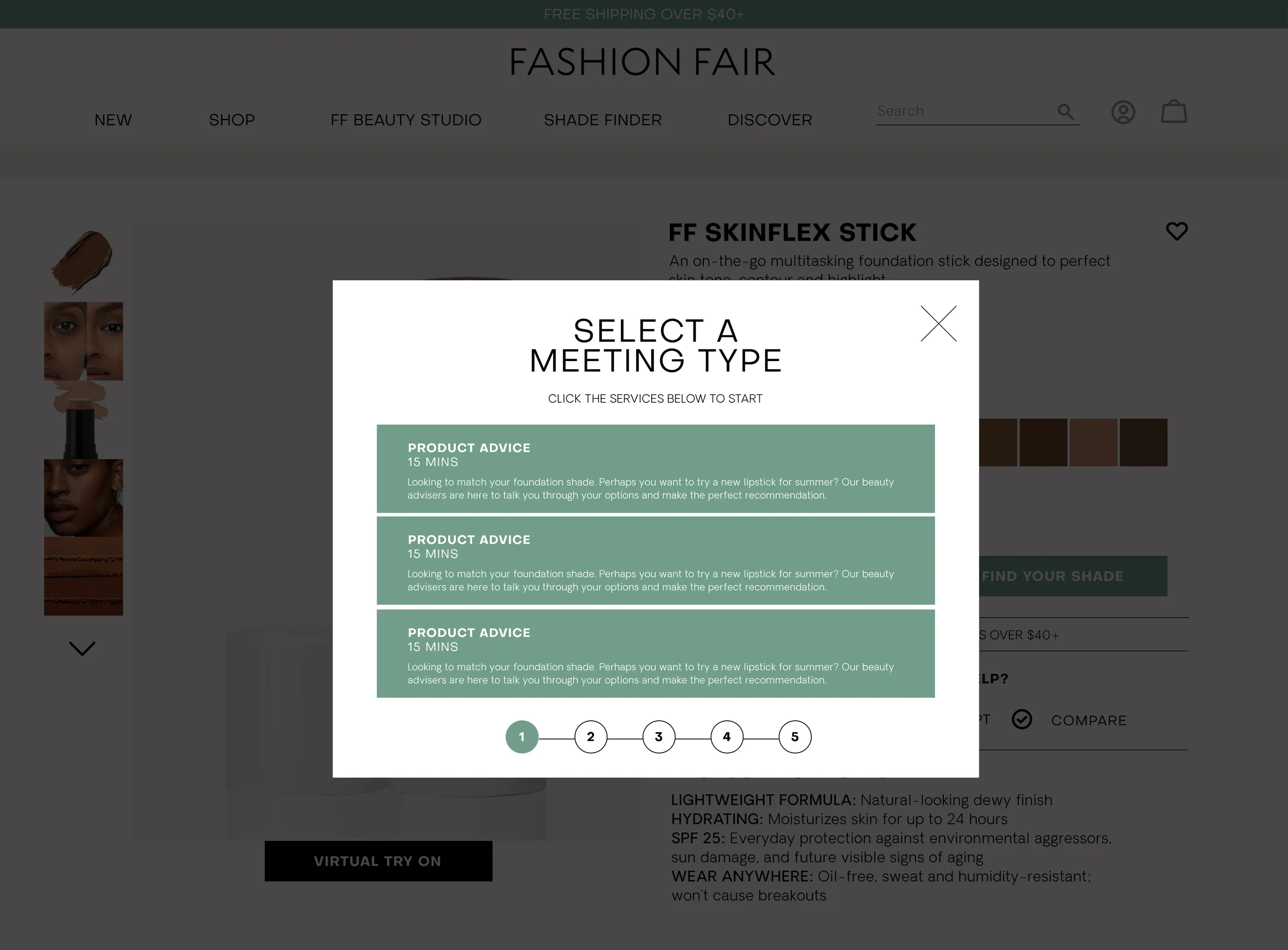Open the Discover navigation menu
The width and height of the screenshot is (1288, 950).
pos(769,120)
